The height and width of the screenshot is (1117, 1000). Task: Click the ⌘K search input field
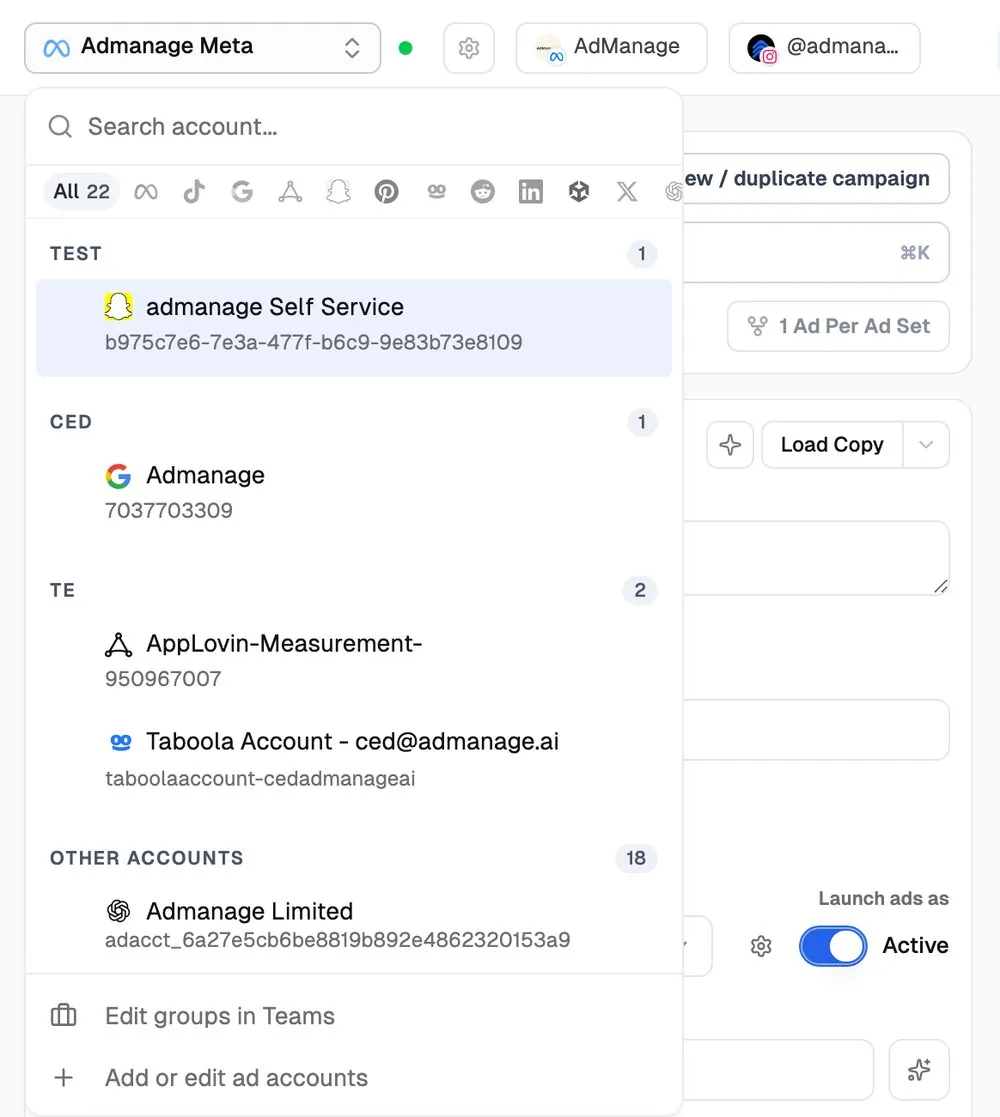tap(816, 253)
